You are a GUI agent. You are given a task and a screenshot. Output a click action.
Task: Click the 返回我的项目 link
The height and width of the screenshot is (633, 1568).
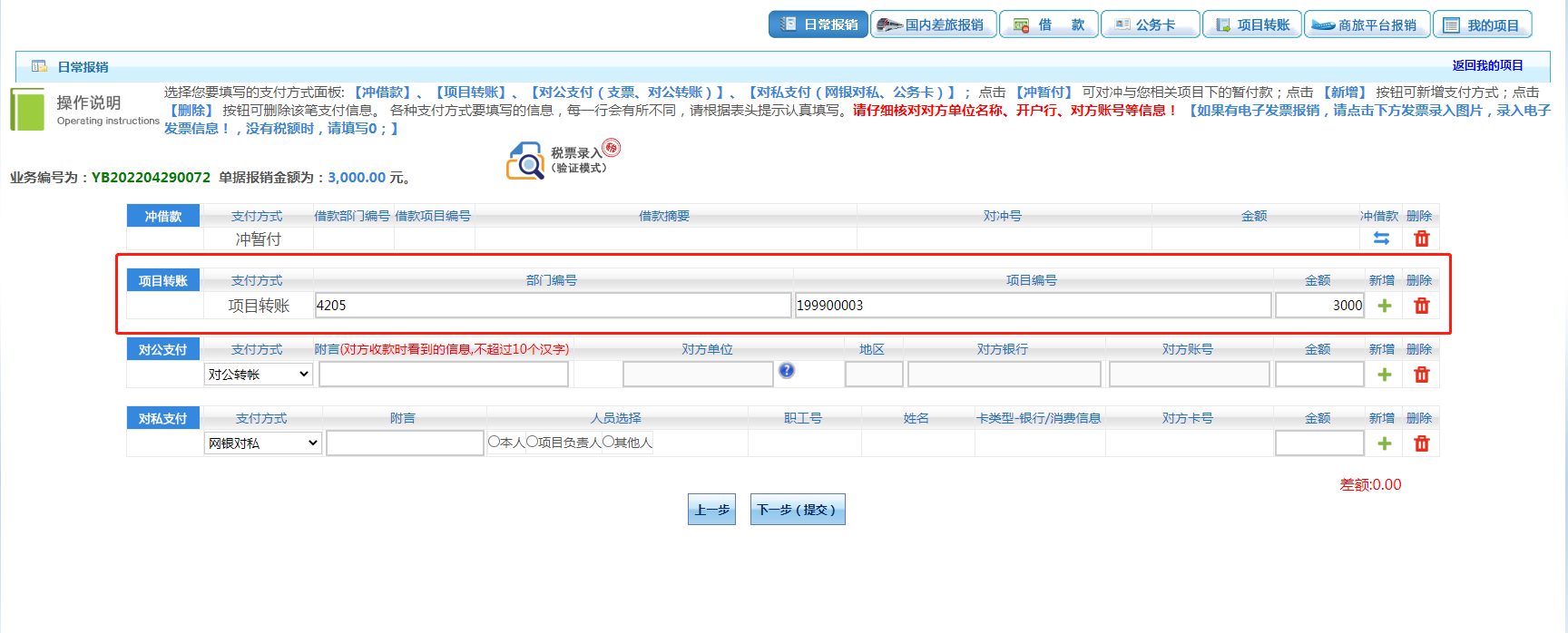tap(1487, 65)
